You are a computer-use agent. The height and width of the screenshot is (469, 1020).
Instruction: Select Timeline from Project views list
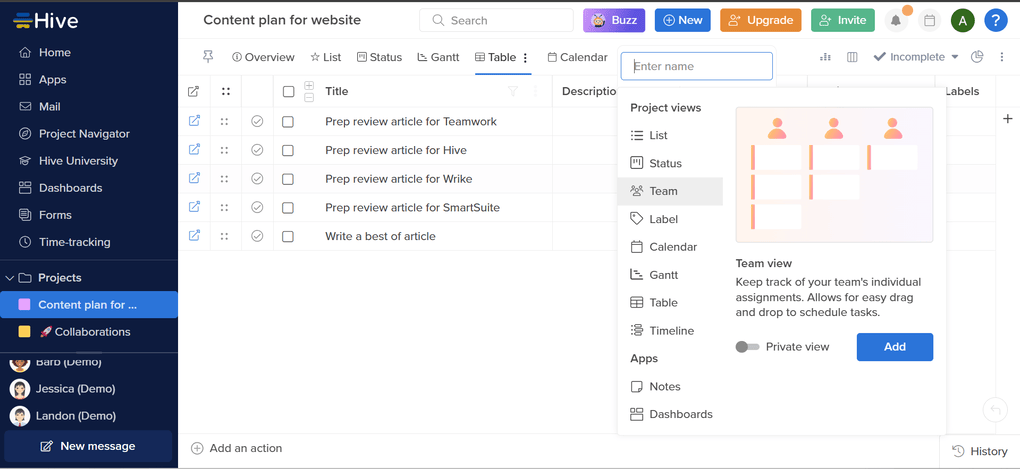point(670,331)
